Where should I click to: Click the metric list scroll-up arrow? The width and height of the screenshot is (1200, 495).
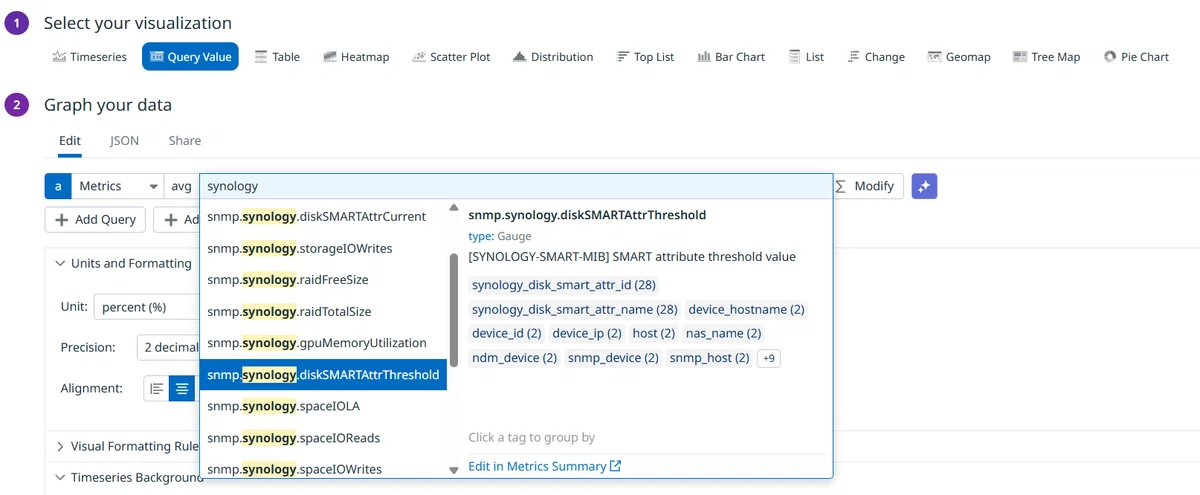pyautogui.click(x=453, y=208)
